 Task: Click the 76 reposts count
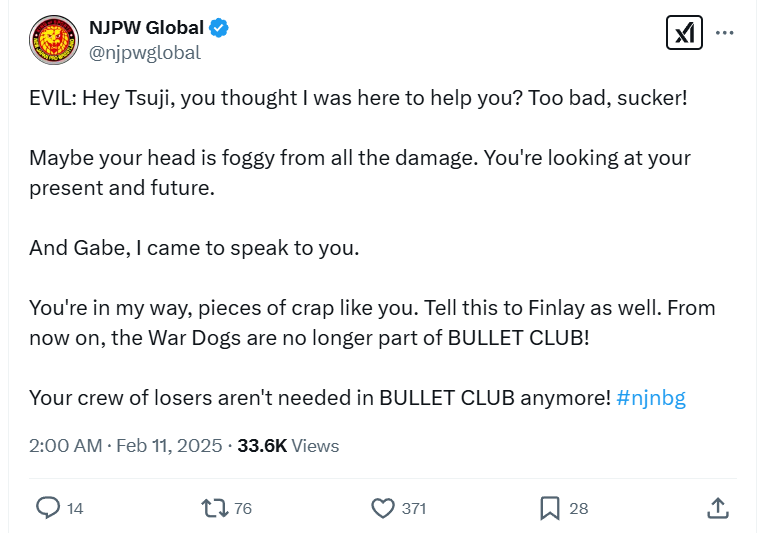coord(243,509)
